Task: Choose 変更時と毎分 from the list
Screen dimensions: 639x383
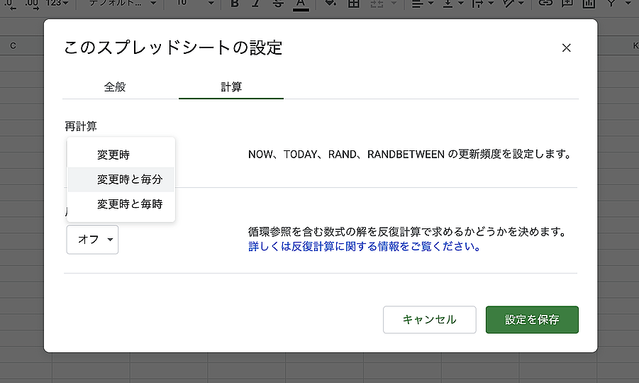Action: tap(121, 179)
